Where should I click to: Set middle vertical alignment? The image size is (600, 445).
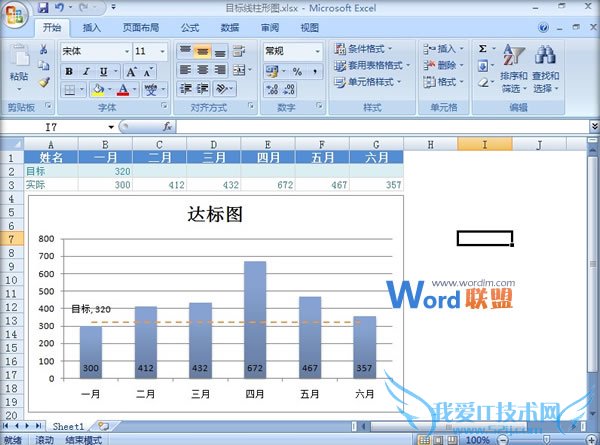(x=202, y=51)
